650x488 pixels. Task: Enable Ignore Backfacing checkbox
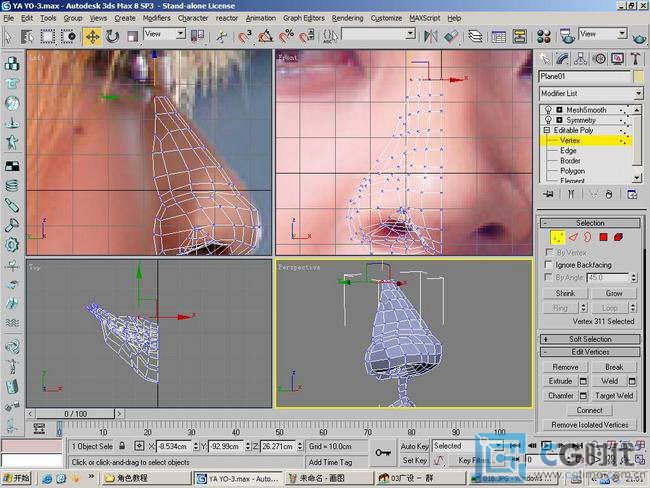(548, 265)
